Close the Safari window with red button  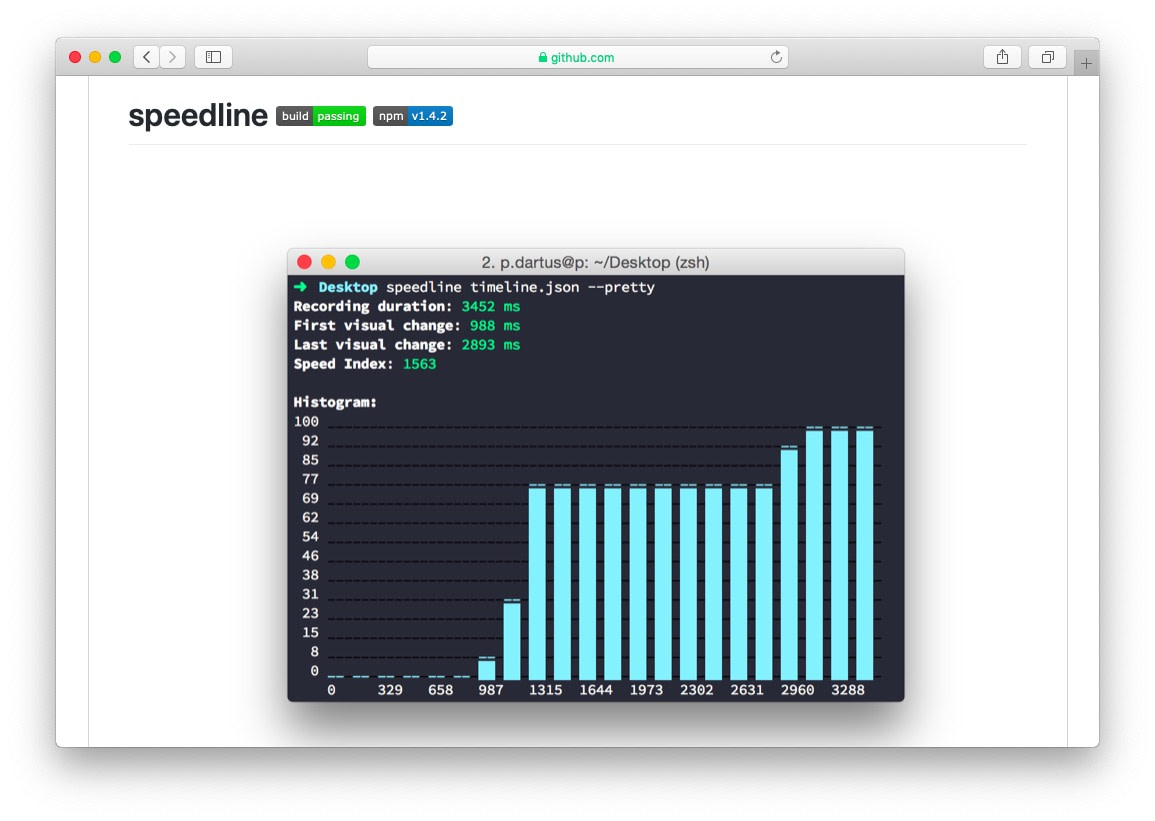coord(74,57)
